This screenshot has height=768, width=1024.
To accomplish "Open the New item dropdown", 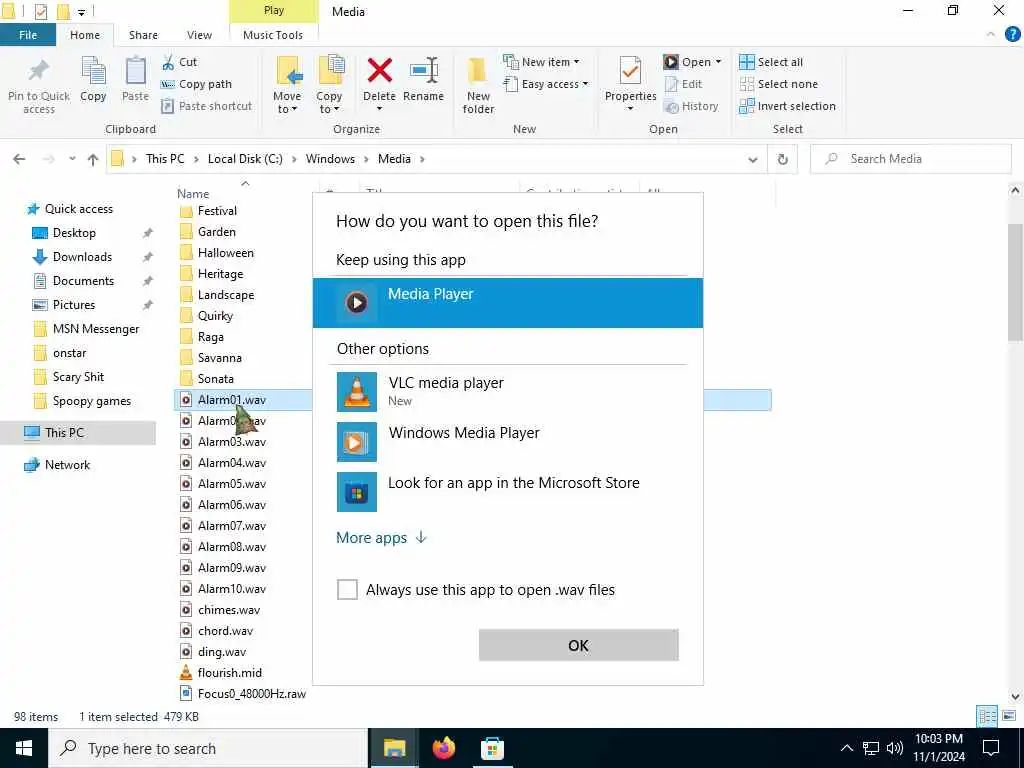I will (x=541, y=62).
